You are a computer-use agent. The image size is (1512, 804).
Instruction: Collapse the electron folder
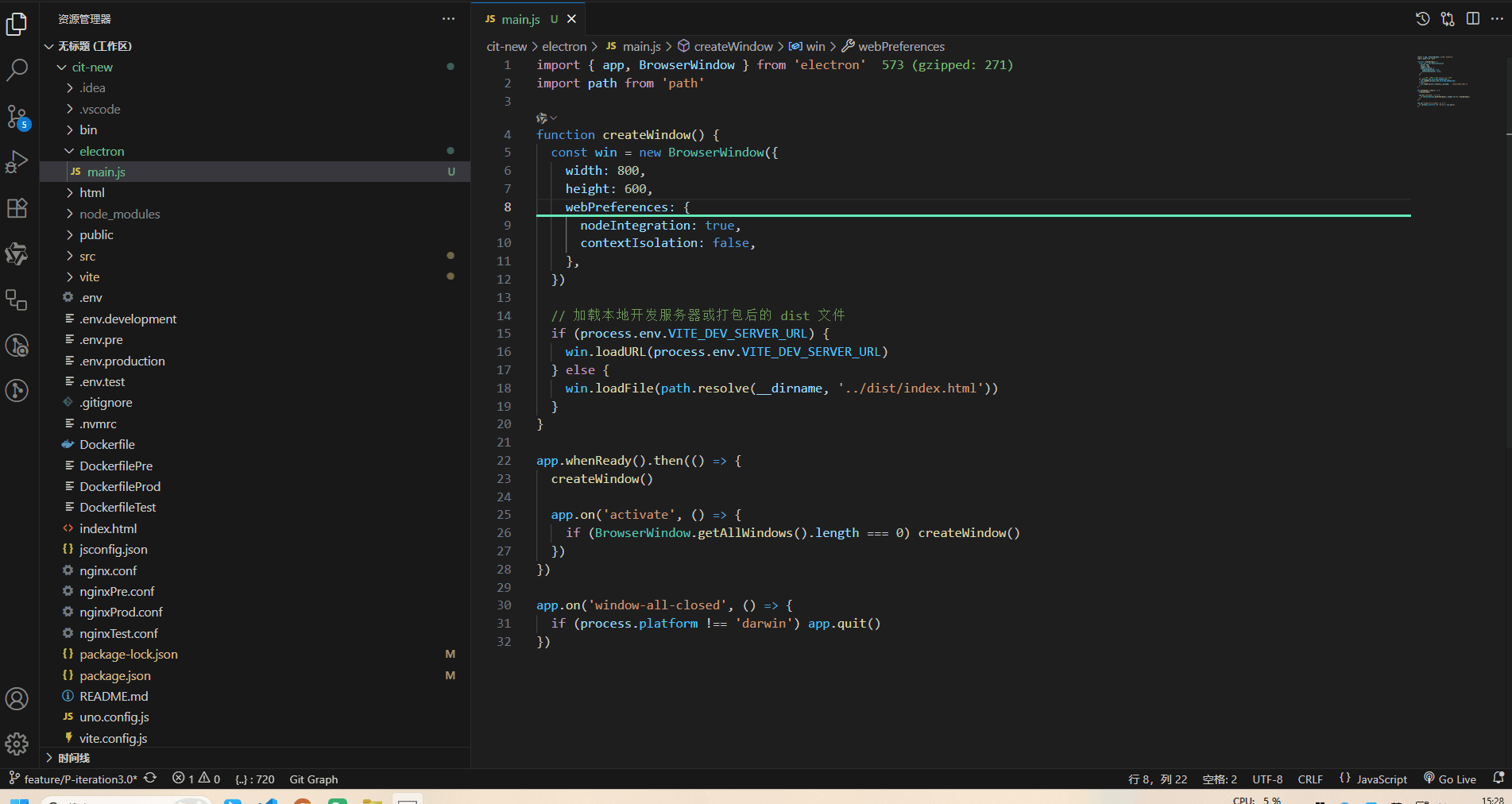[x=255, y=151]
